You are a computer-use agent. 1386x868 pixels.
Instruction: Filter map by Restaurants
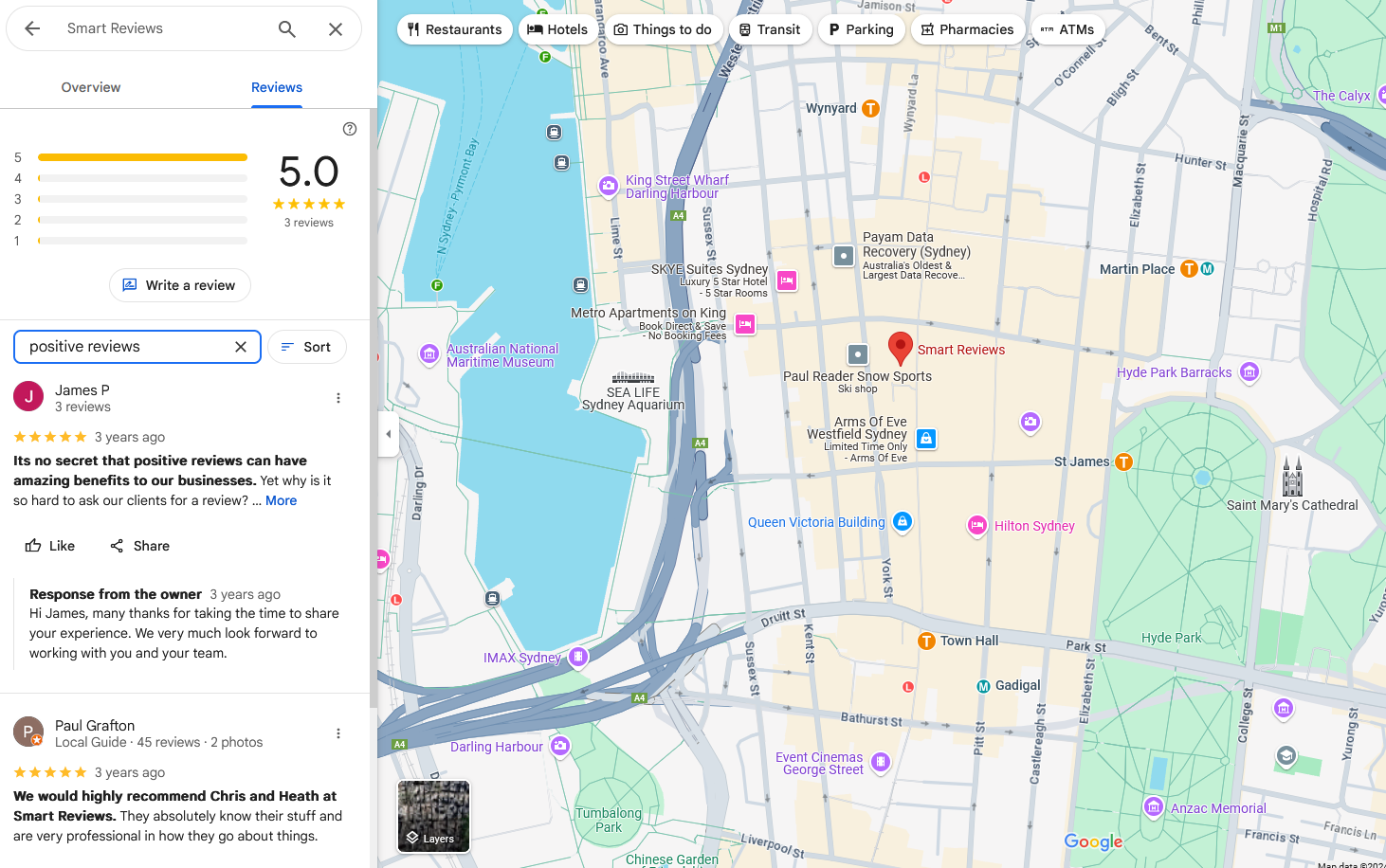click(x=455, y=29)
